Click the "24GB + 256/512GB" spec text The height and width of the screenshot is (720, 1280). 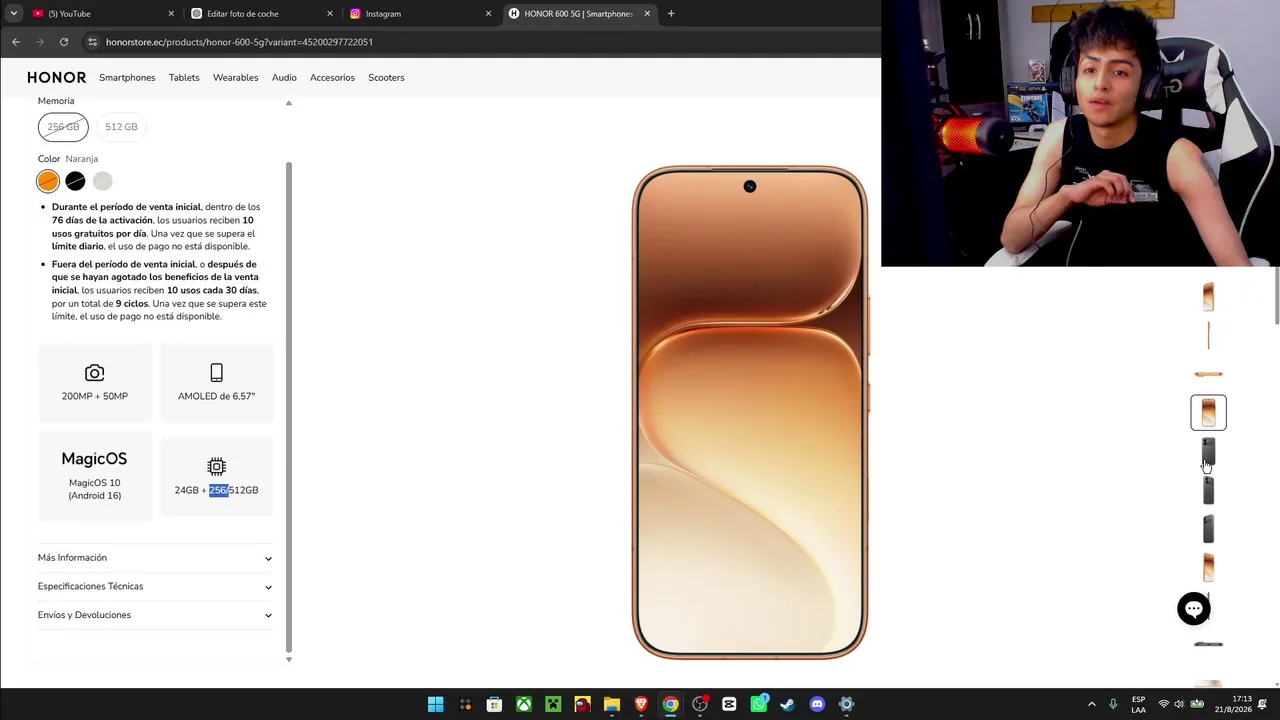coord(216,490)
